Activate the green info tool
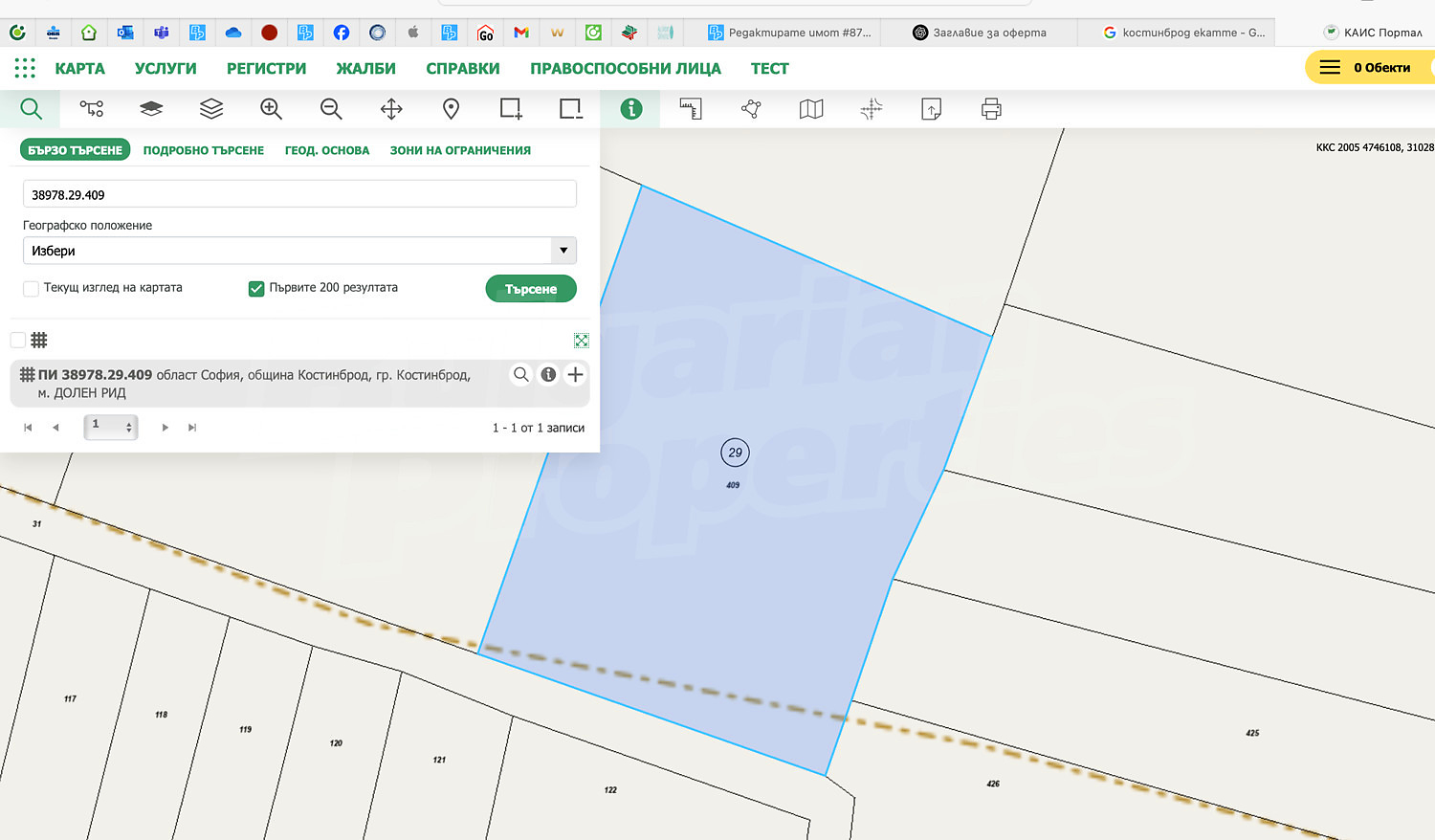 coord(630,109)
